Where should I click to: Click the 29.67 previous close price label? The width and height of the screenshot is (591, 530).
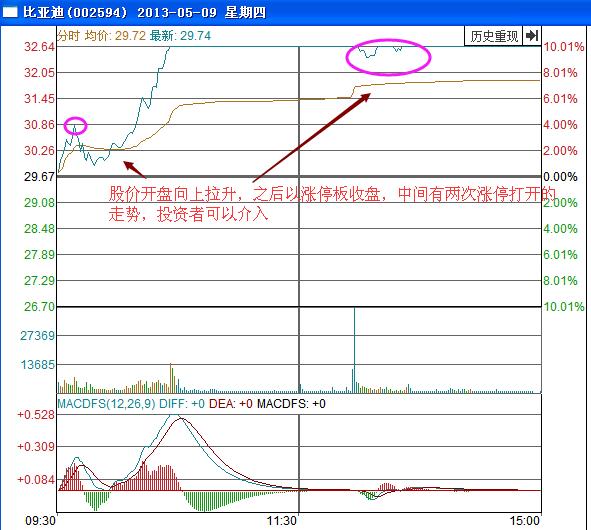coord(39,177)
